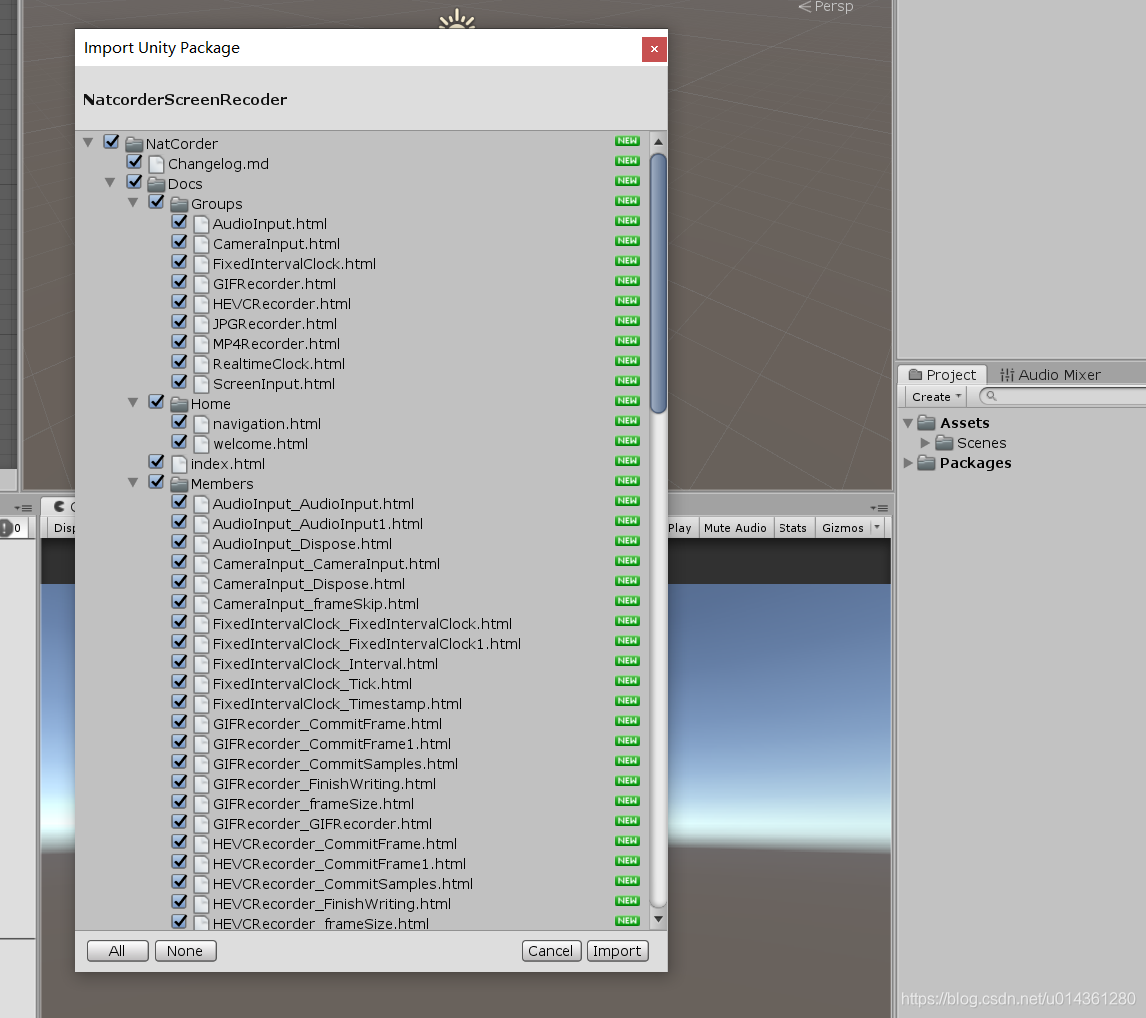Collapse the Assets folder in Project panel
1146x1018 pixels.
(908, 423)
